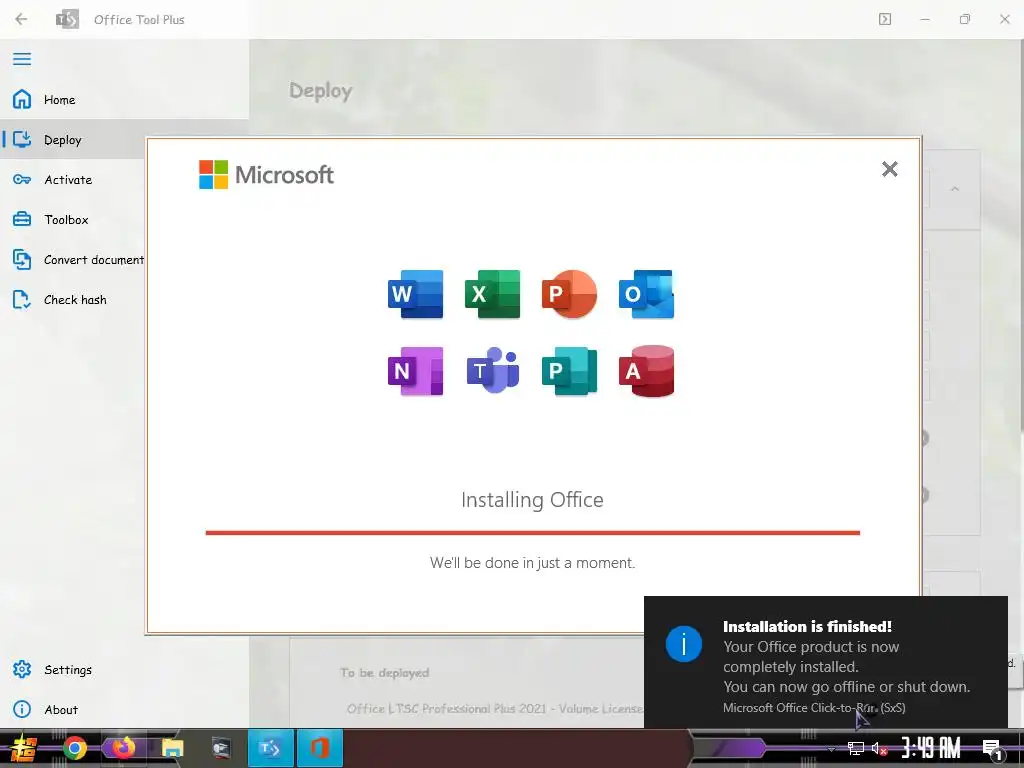Click the Outlook icon in installer
Viewport: 1024px width, 768px height.
click(x=646, y=294)
